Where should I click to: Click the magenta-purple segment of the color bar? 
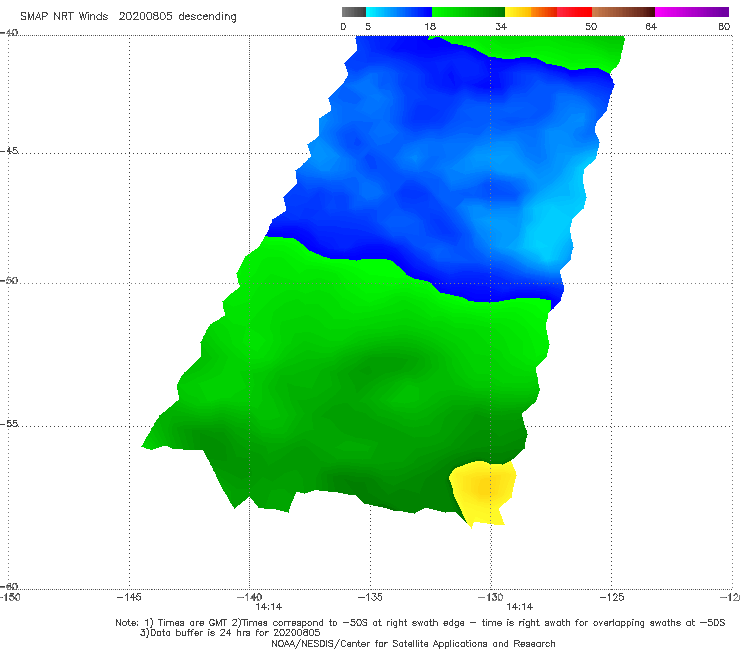pos(692,12)
